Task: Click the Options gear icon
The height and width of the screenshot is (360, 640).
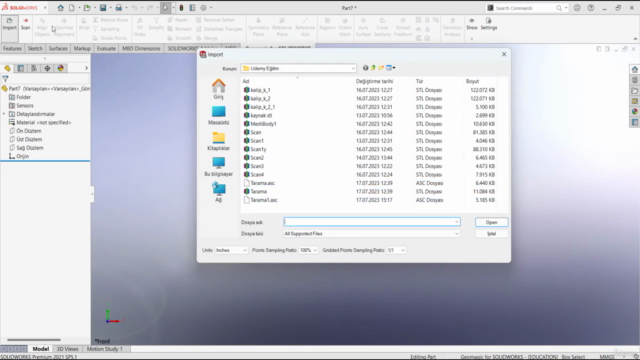Action: point(203,8)
